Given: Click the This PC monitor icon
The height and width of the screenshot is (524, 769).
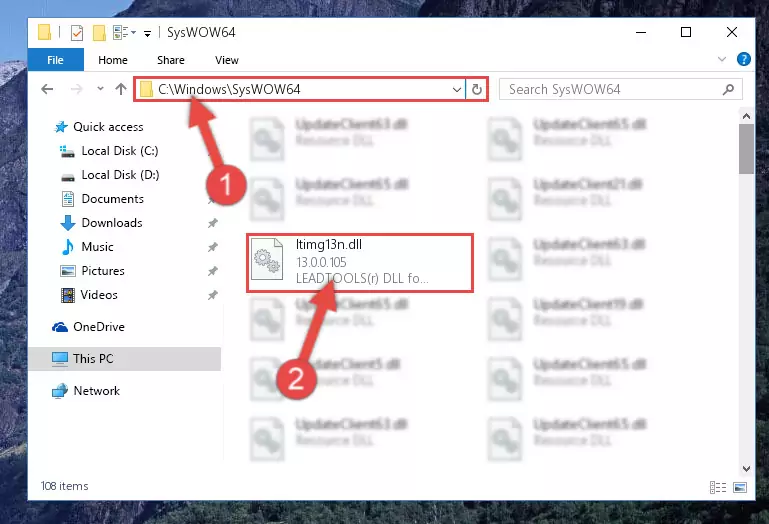Looking at the screenshot, I should click(60, 359).
